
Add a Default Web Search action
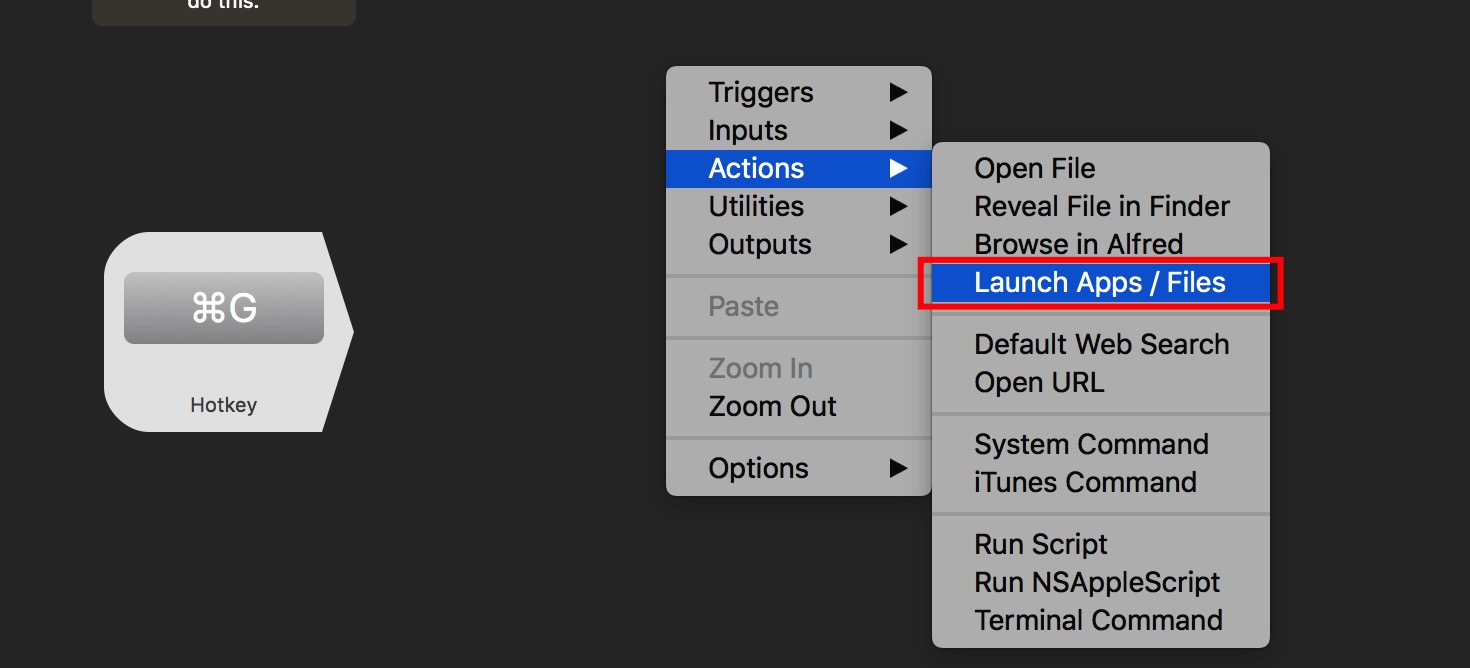(x=1102, y=345)
